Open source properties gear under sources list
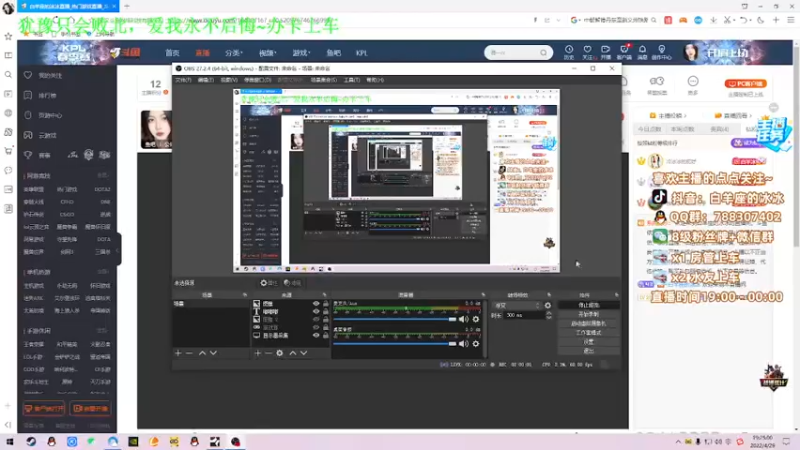800x450 pixels. click(280, 353)
